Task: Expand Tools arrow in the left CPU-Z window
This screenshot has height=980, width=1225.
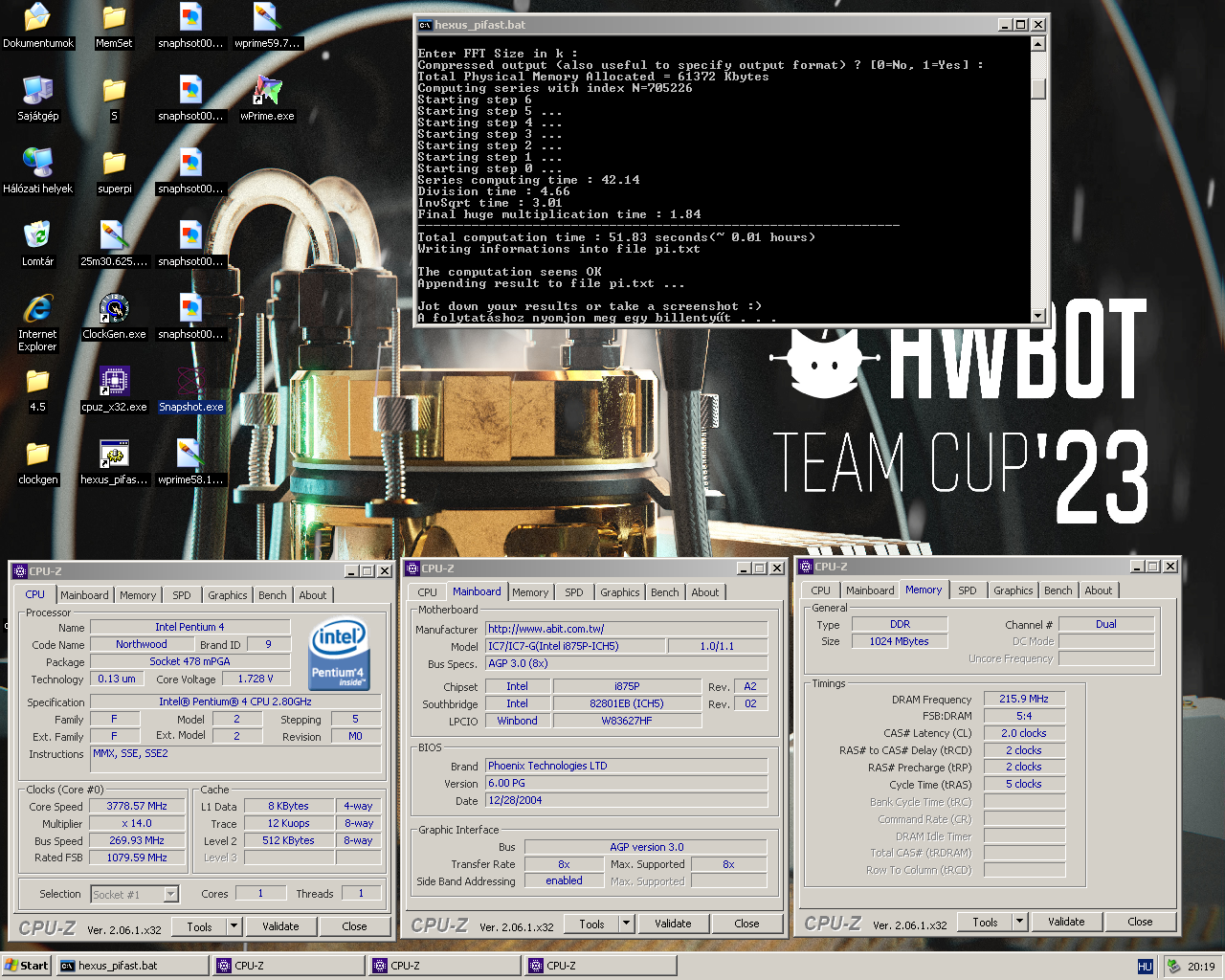Action: (x=234, y=926)
